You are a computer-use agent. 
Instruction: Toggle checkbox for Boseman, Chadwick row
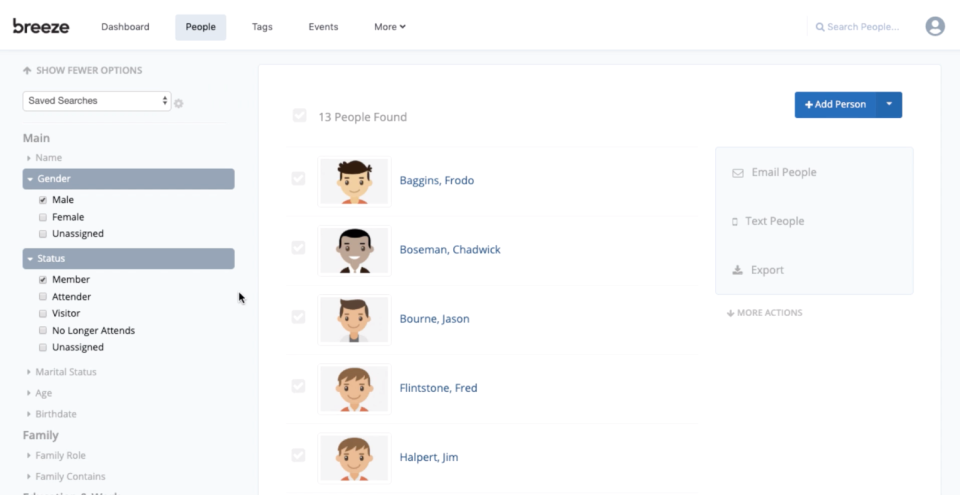pyautogui.click(x=298, y=248)
